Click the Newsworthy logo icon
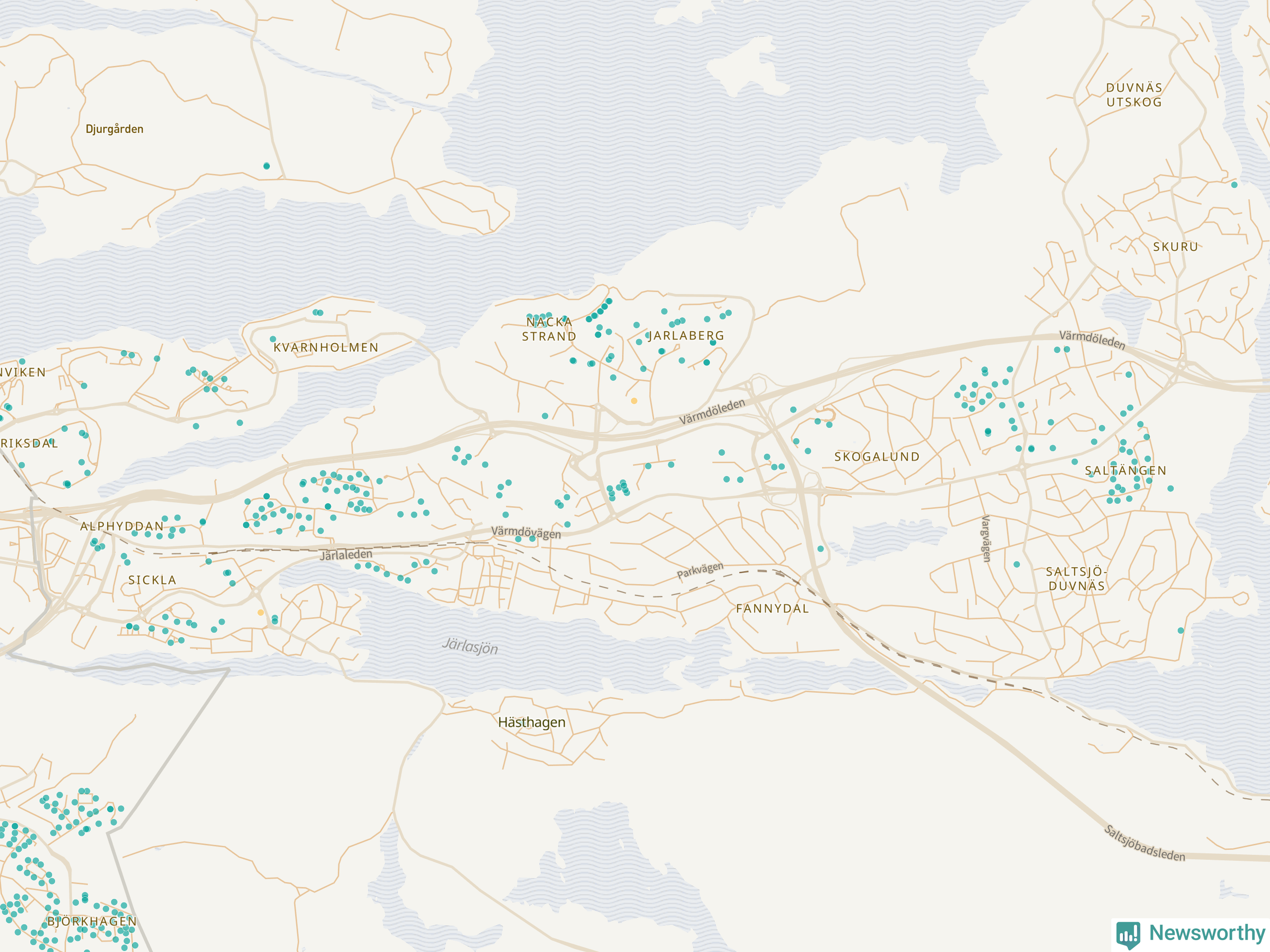This screenshot has width=1270, height=952. [x=1128, y=934]
